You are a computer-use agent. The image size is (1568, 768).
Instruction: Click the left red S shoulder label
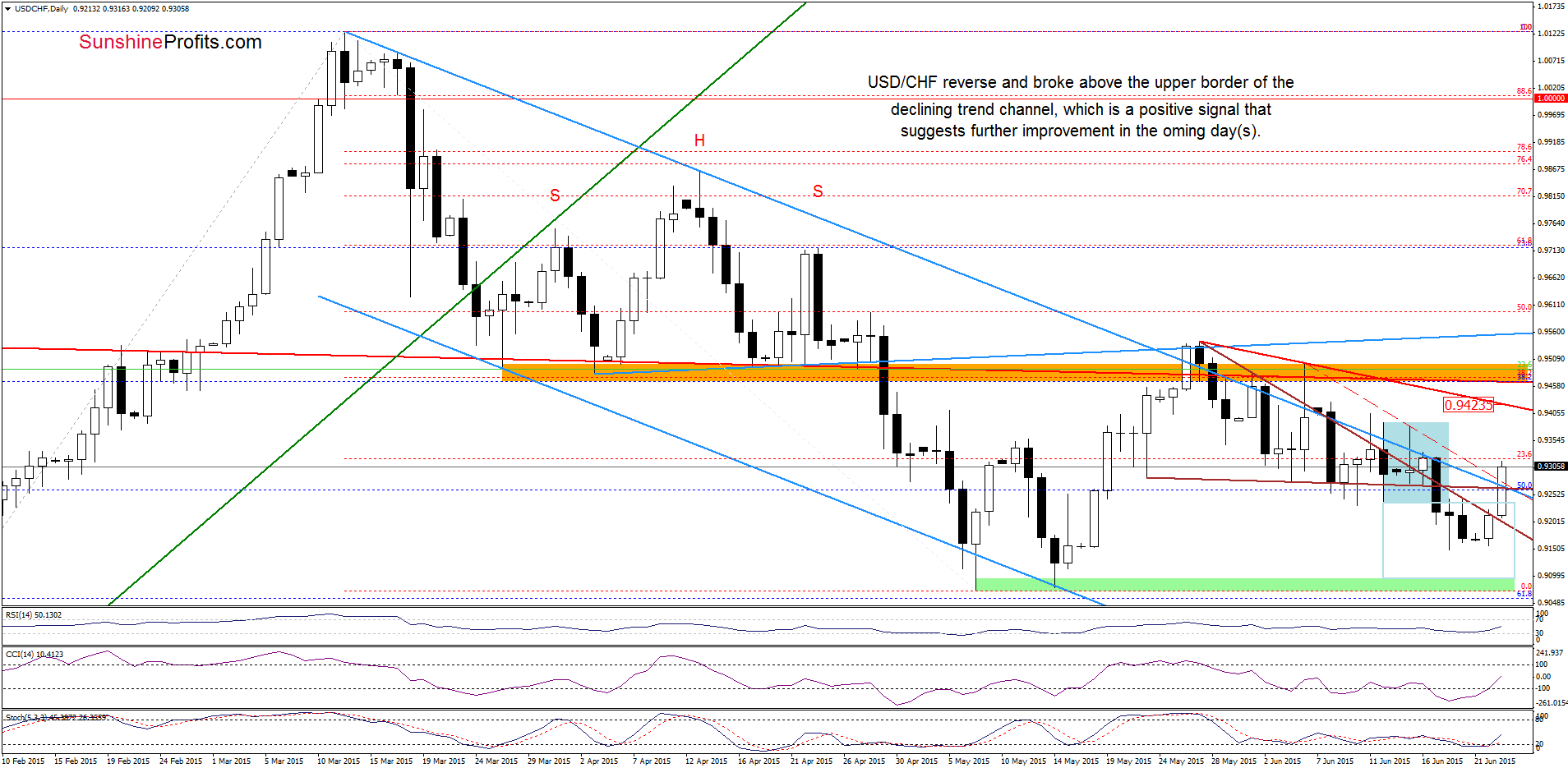555,195
